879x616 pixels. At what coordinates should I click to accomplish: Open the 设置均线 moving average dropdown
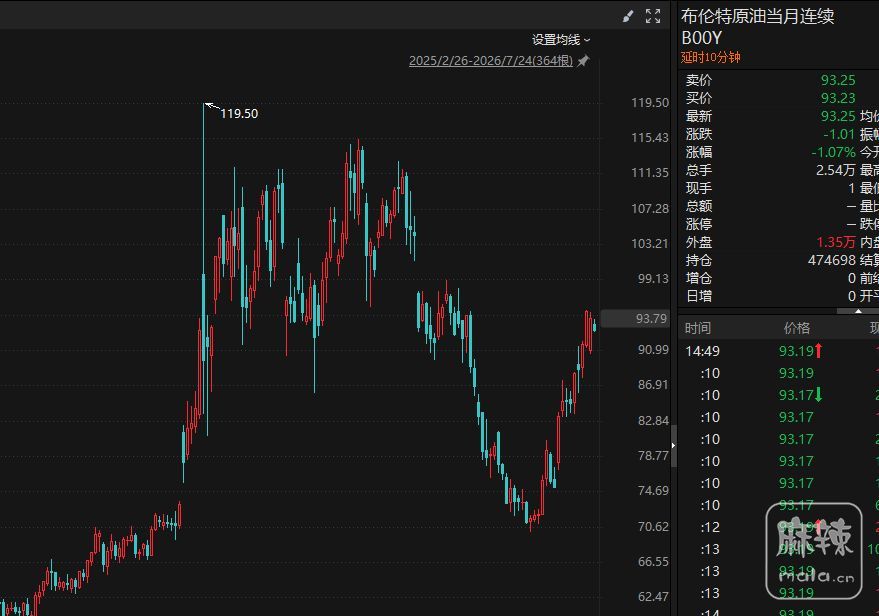tap(561, 40)
